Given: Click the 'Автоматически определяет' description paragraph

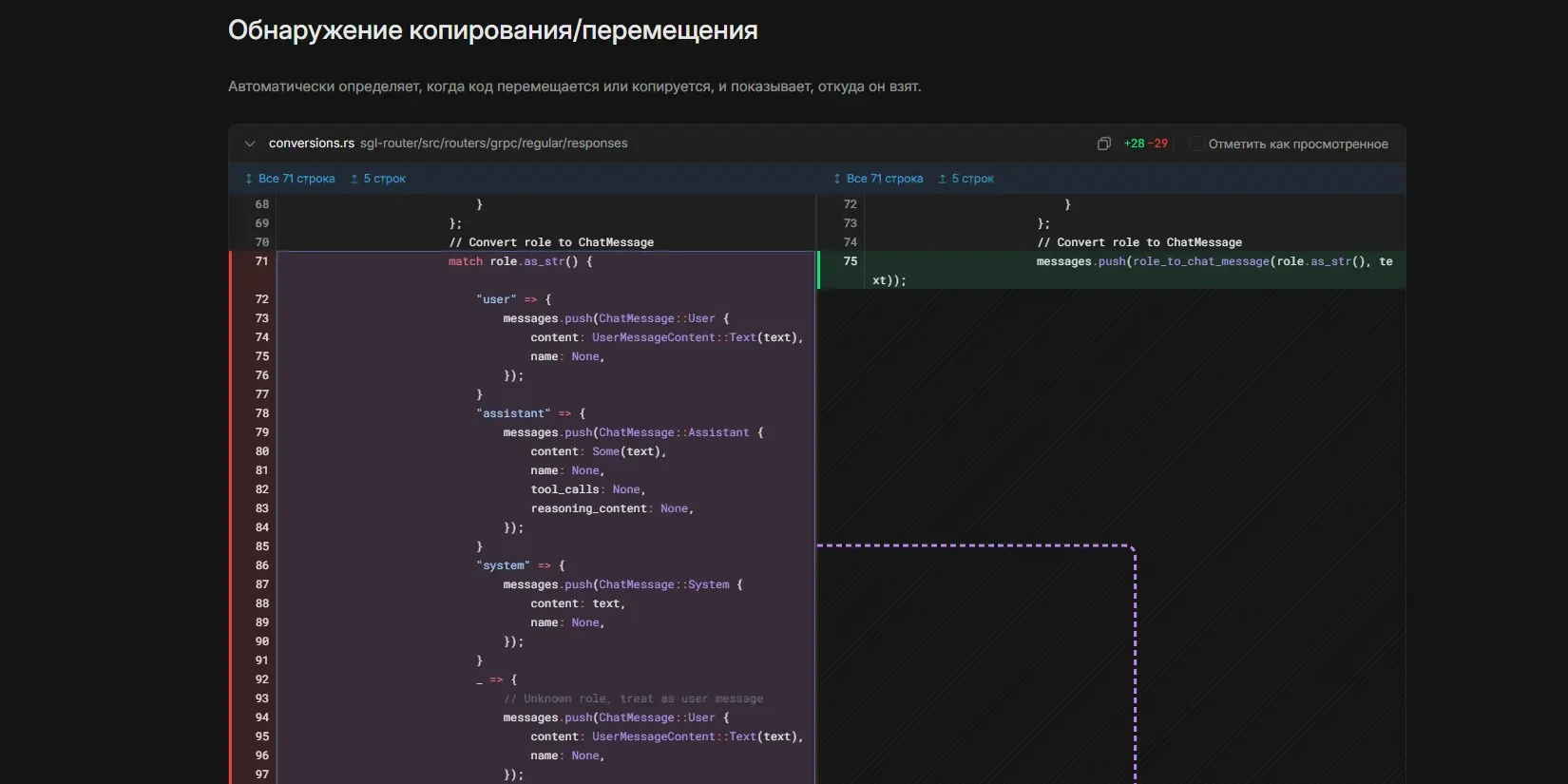Looking at the screenshot, I should [x=575, y=86].
